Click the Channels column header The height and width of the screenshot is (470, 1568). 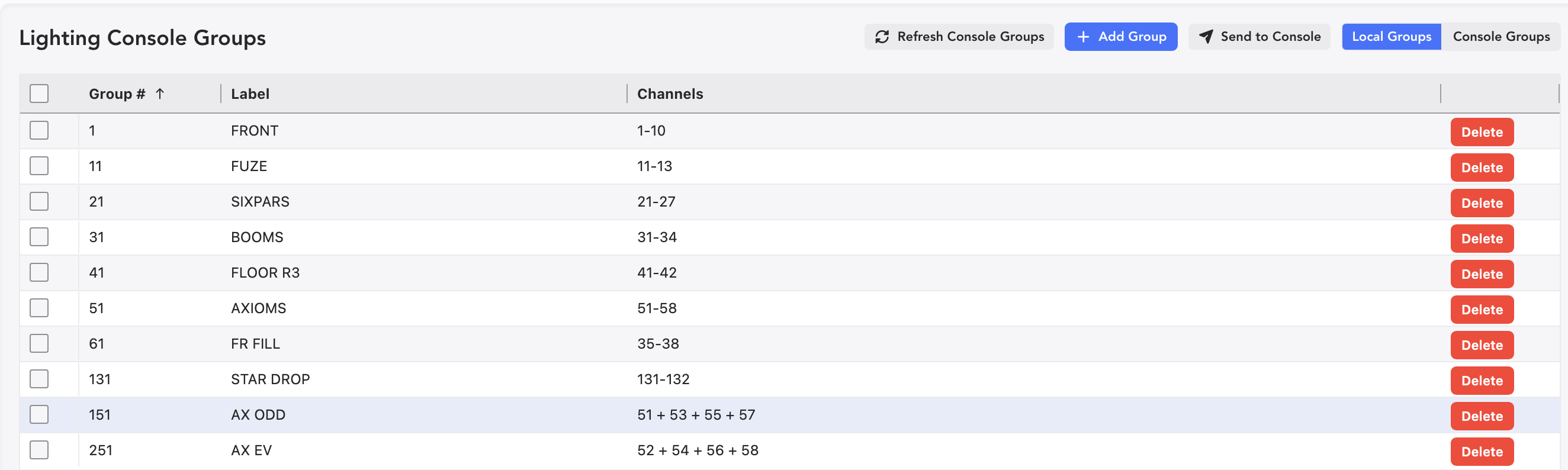click(x=670, y=94)
